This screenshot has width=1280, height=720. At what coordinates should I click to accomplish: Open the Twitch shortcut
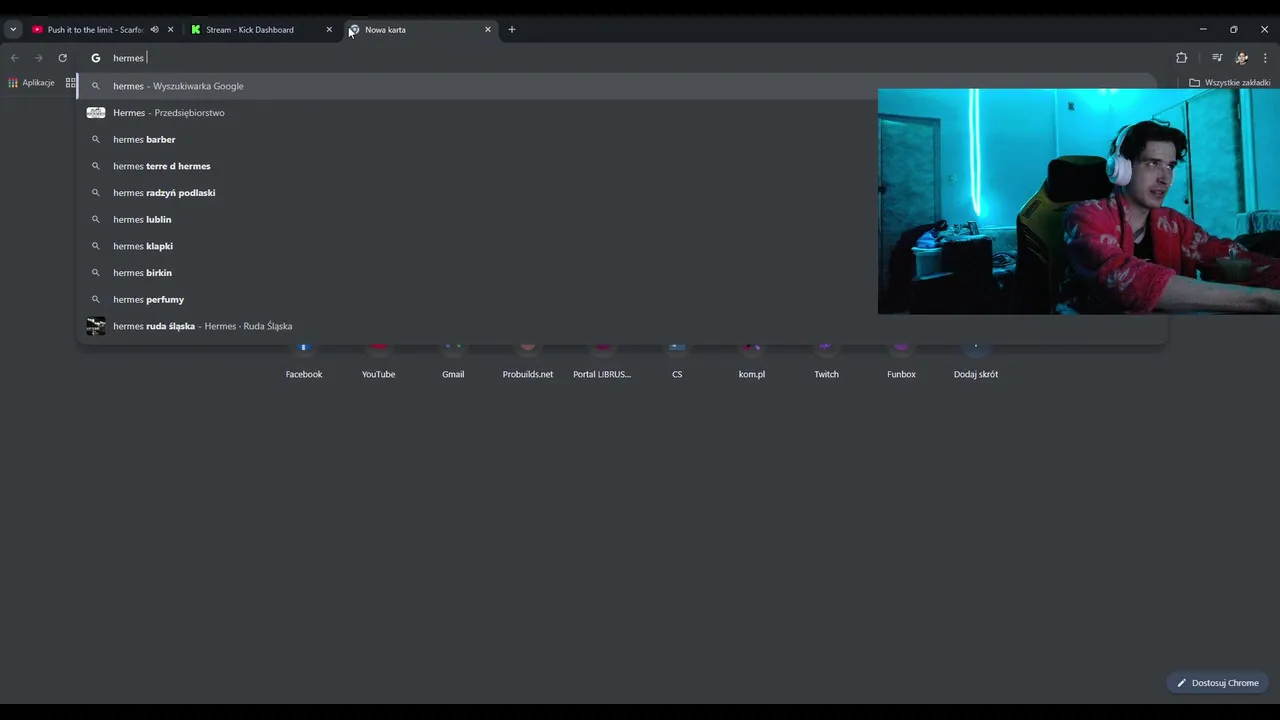[x=826, y=362]
